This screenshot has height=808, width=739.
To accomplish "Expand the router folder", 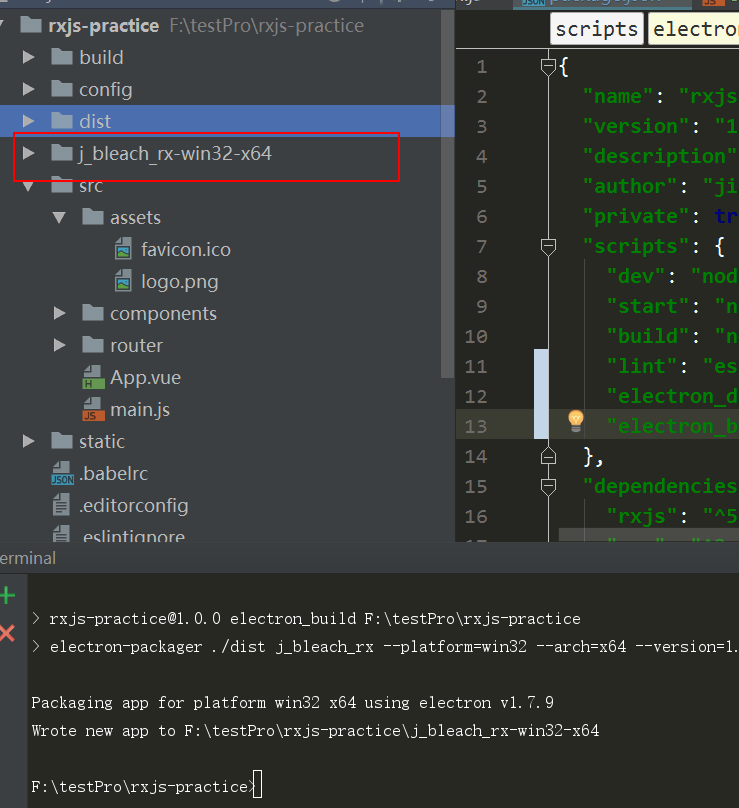I will pyautogui.click(x=60, y=345).
